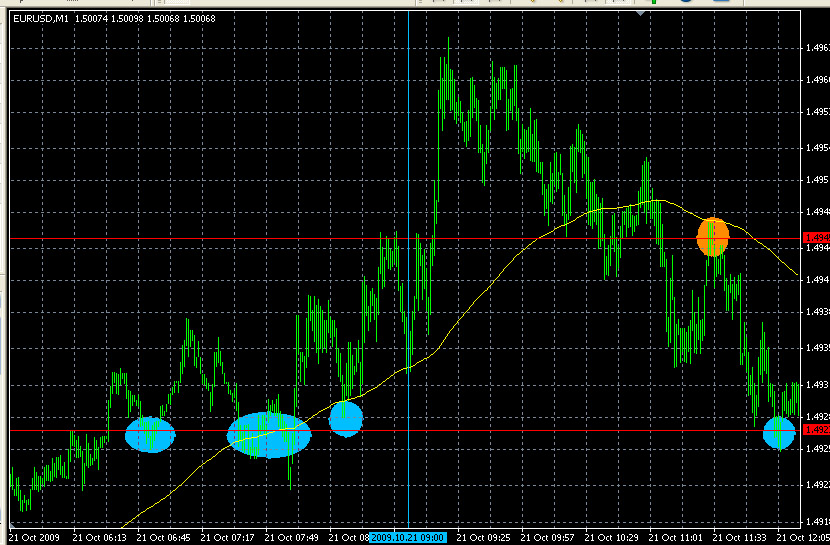Click the 21 Oct 06:13 time axis label
Screen dimensions: 830x545
coord(99,537)
